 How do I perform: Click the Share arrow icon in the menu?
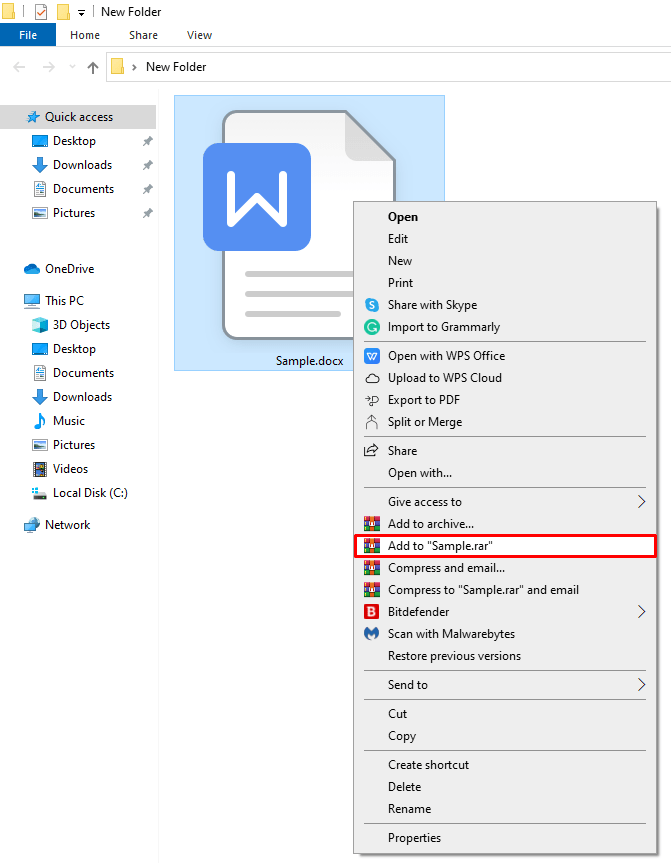point(372,450)
